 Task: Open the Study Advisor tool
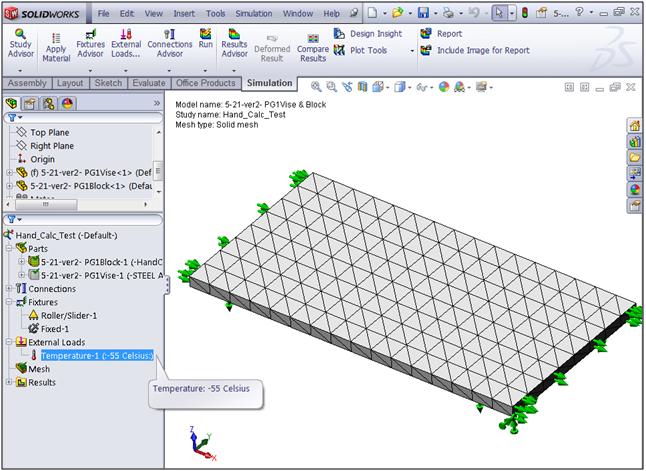(x=20, y=43)
